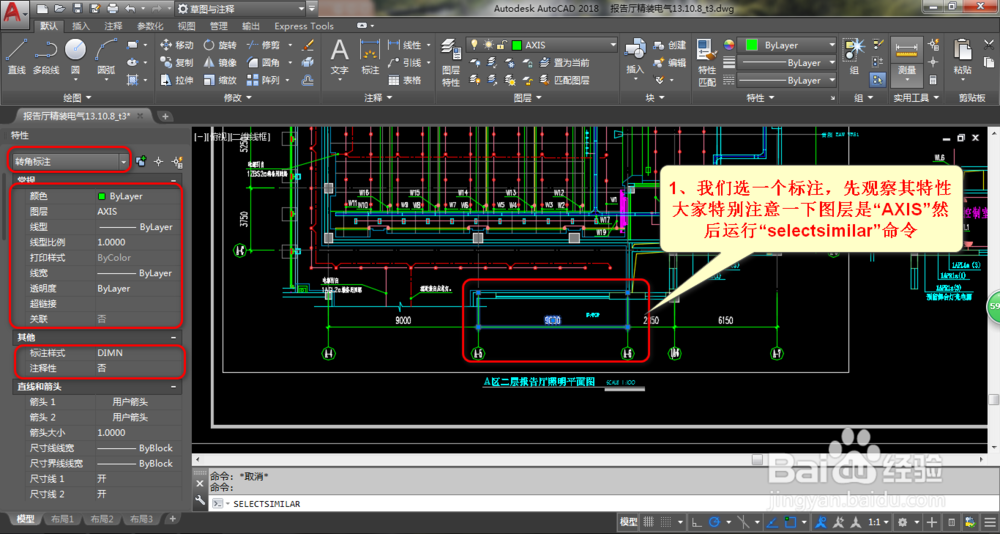Click the 创建 block button
Image resolution: width=1000 pixels, height=534 pixels.
[670, 45]
